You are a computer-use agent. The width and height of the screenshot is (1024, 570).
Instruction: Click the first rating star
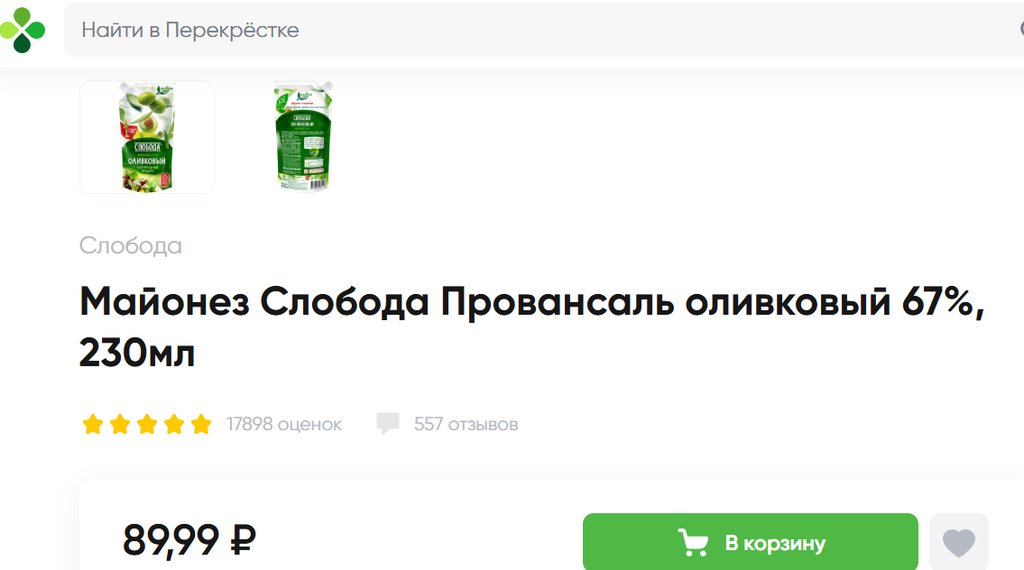pos(93,424)
